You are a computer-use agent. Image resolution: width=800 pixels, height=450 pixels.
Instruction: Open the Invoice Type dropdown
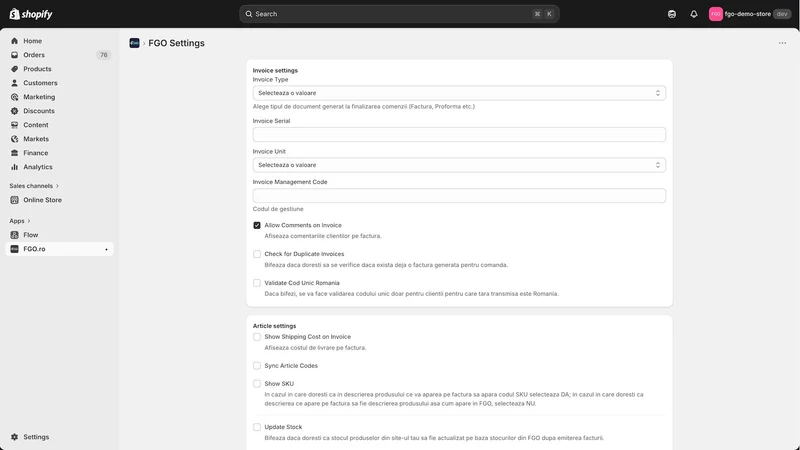click(459, 93)
